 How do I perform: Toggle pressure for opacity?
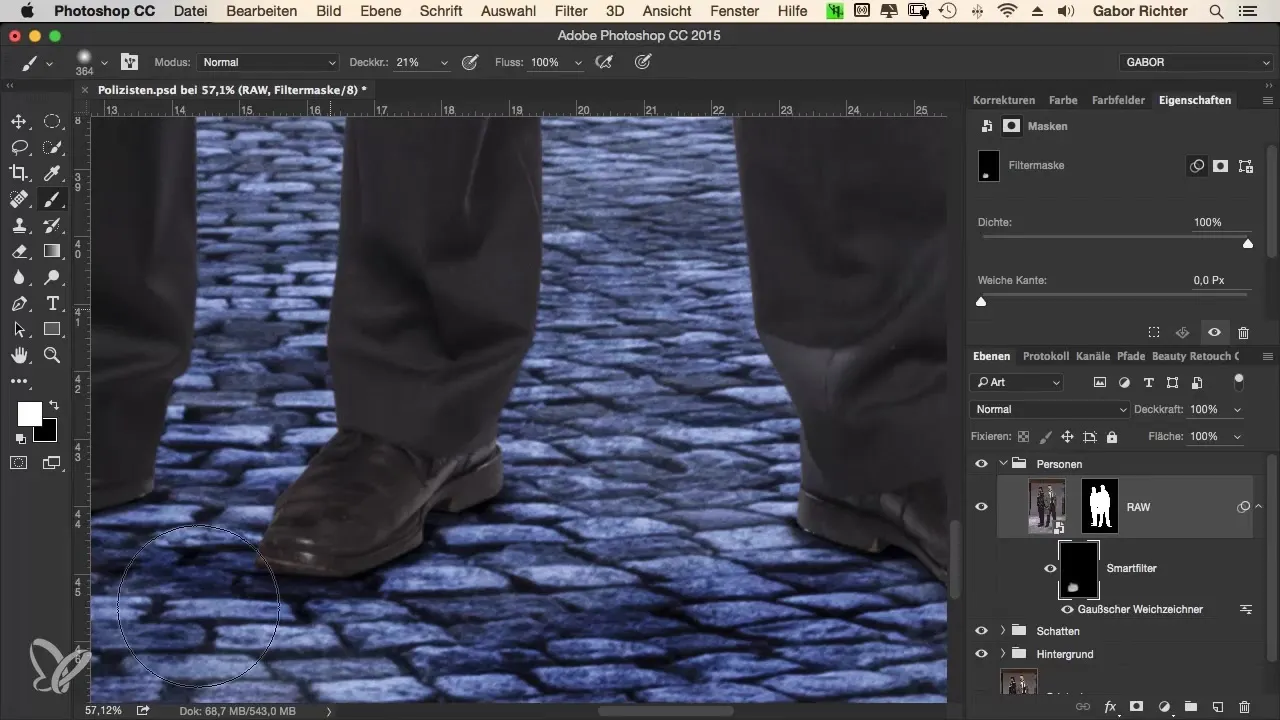tap(469, 62)
